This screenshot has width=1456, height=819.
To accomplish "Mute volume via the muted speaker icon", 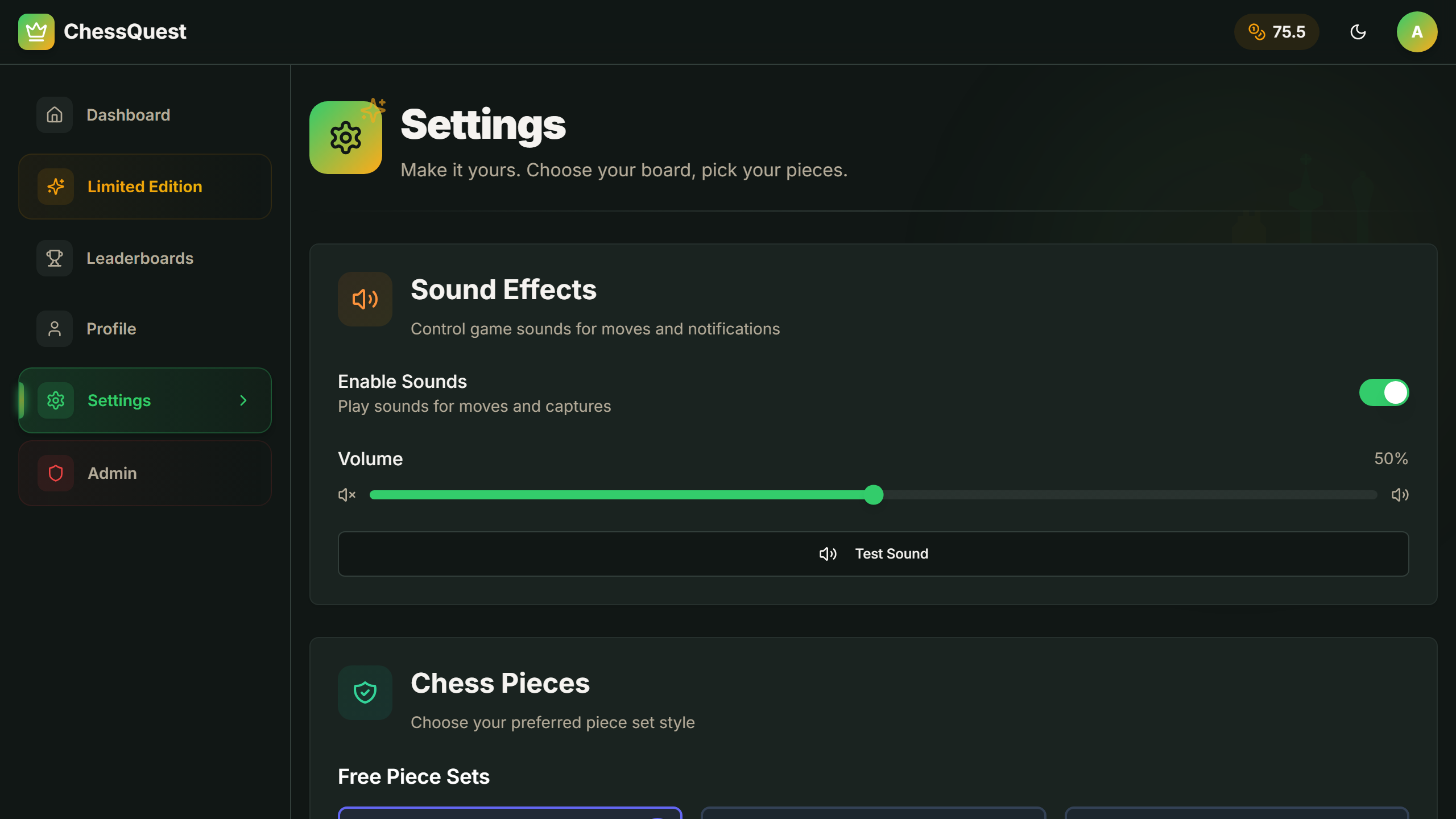I will [347, 495].
